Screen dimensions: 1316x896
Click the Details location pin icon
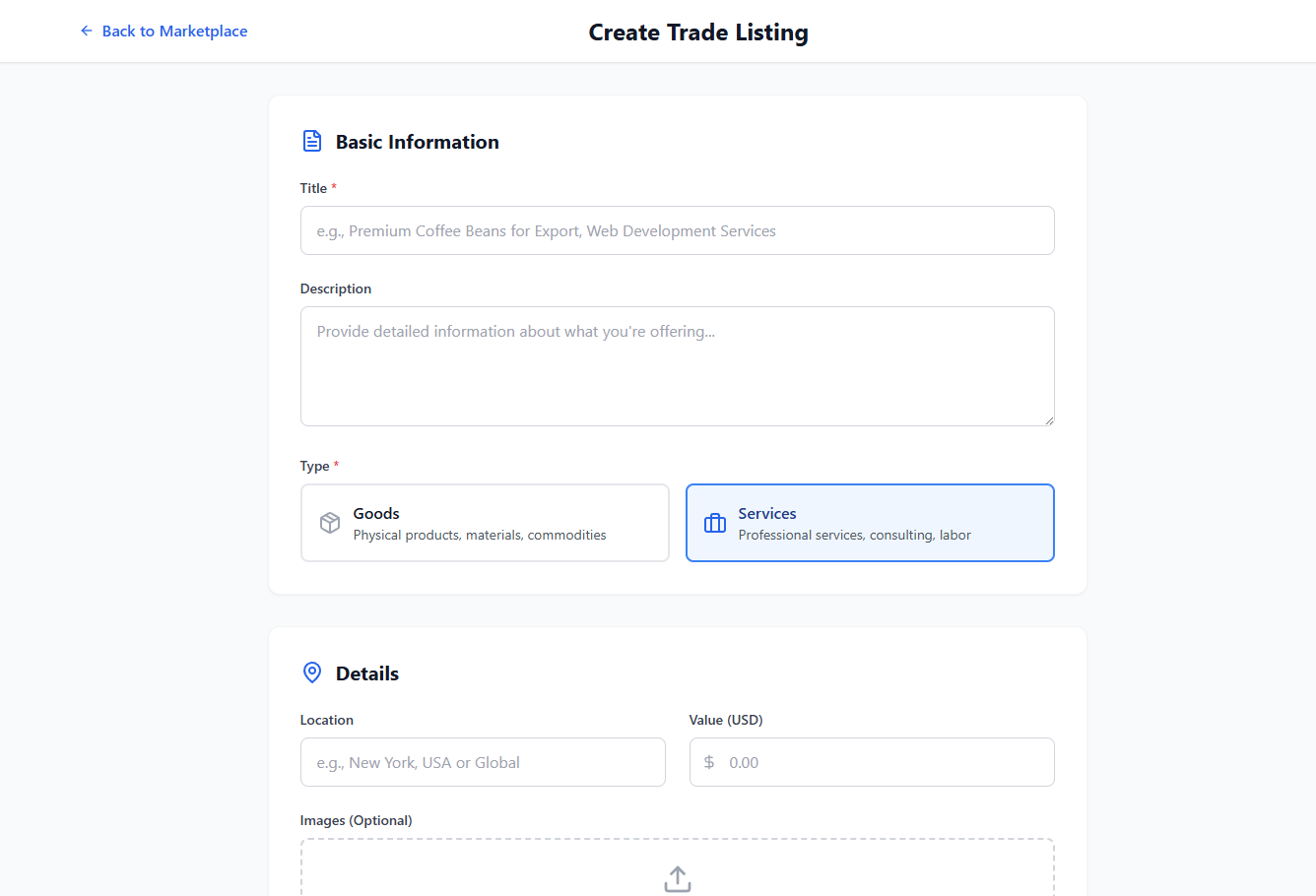pos(312,672)
